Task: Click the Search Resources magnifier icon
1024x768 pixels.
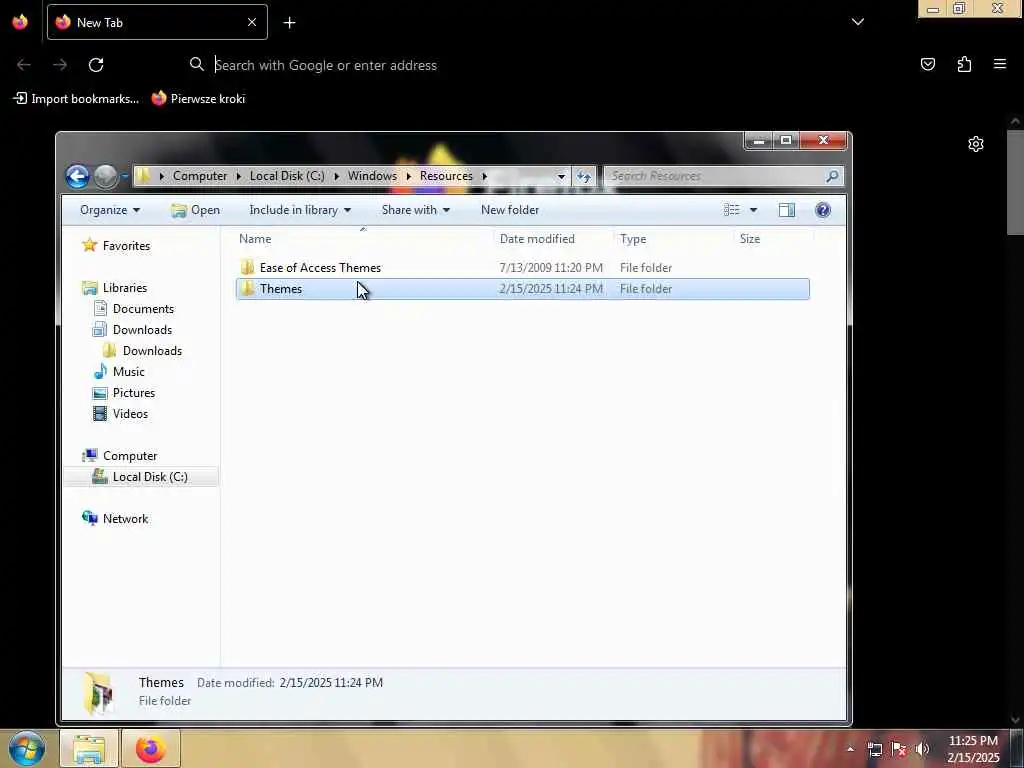Action: pyautogui.click(x=832, y=176)
